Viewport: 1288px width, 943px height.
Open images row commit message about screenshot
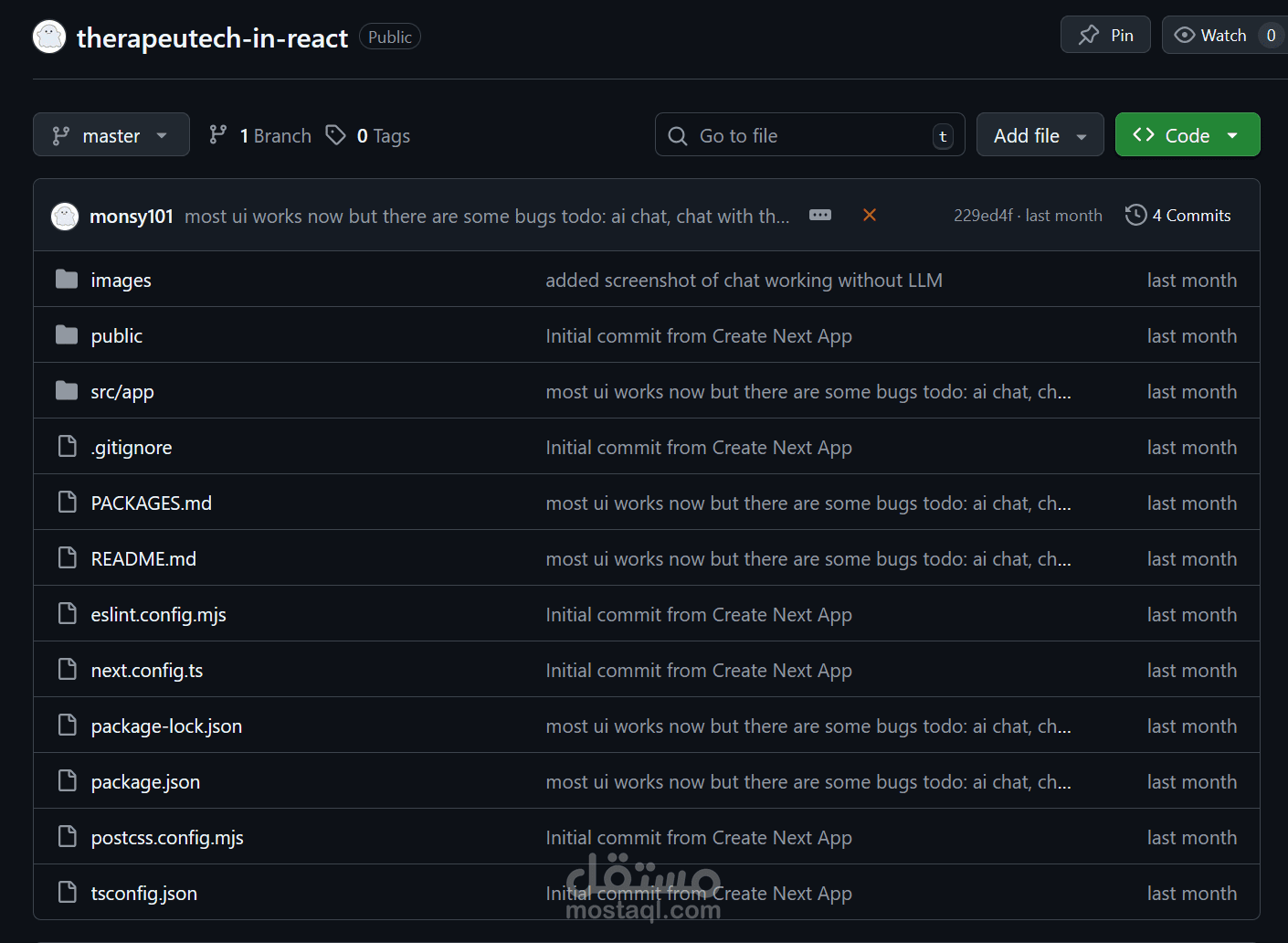744,281
